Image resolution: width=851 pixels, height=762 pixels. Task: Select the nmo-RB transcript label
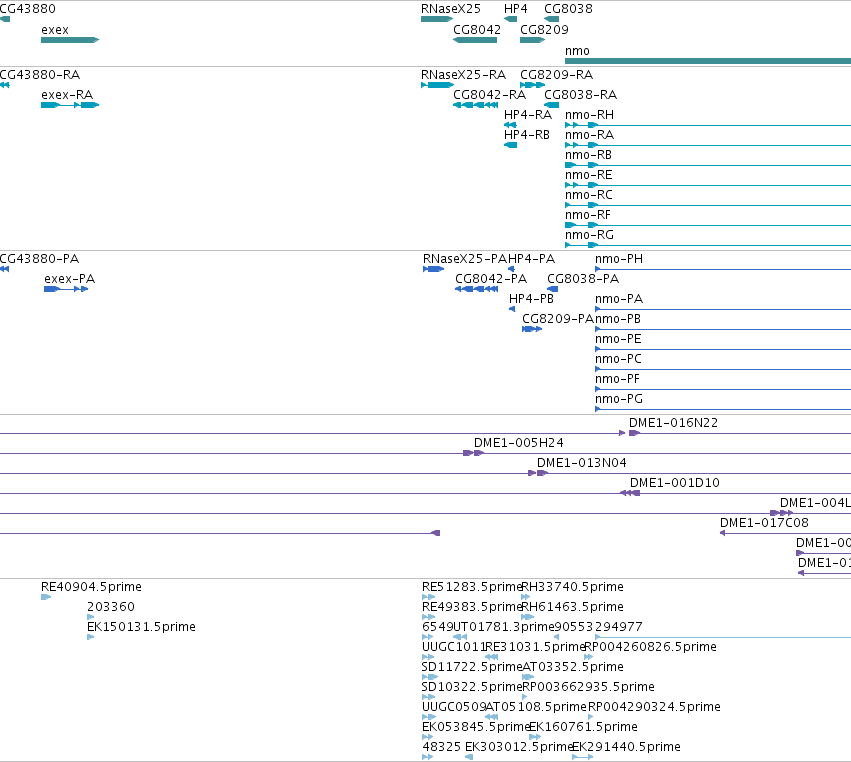click(588, 155)
